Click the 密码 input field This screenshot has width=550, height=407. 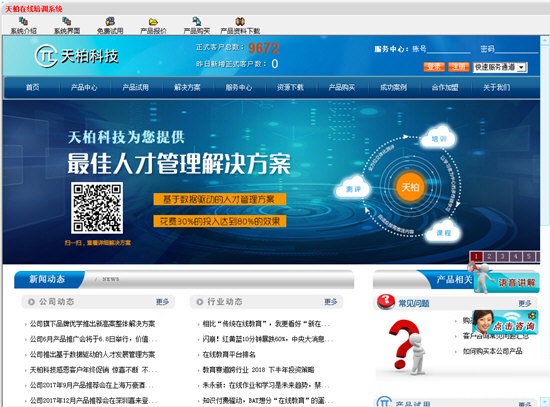(x=516, y=49)
